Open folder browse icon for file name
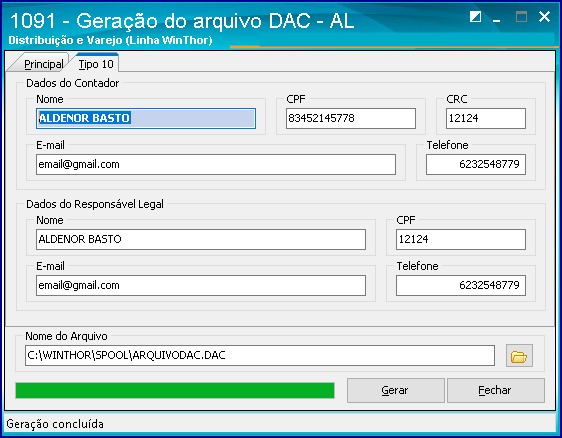The height and width of the screenshot is (438, 562). pyautogui.click(x=519, y=356)
